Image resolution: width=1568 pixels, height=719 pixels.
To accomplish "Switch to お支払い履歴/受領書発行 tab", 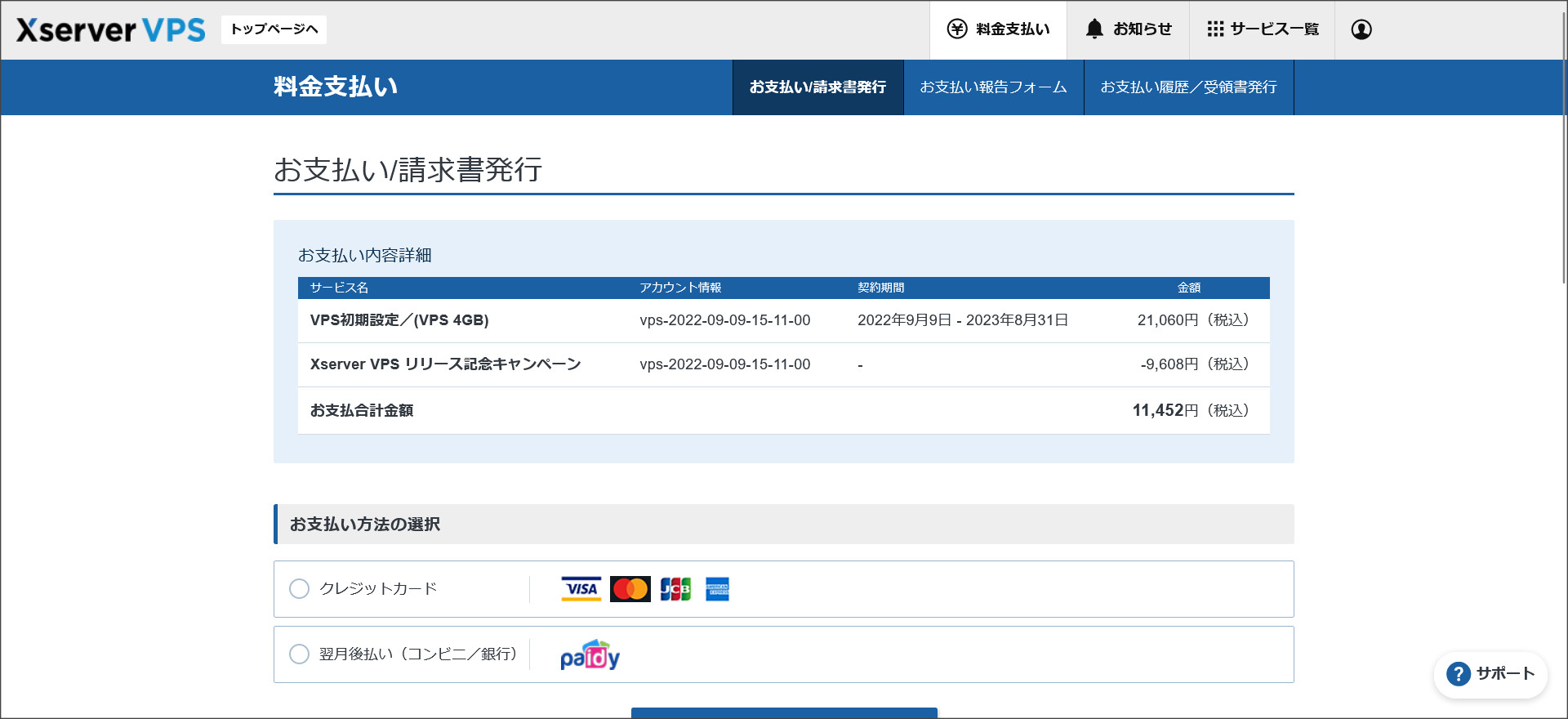I will [1189, 87].
